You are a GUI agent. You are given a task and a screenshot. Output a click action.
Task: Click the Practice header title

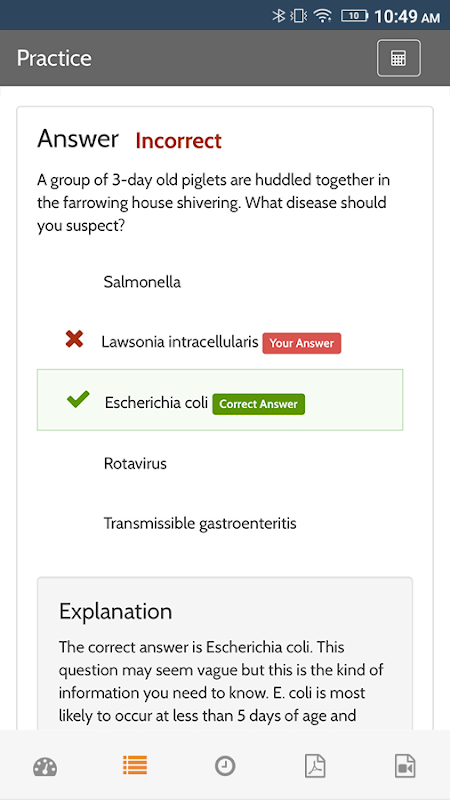pyautogui.click(x=54, y=58)
